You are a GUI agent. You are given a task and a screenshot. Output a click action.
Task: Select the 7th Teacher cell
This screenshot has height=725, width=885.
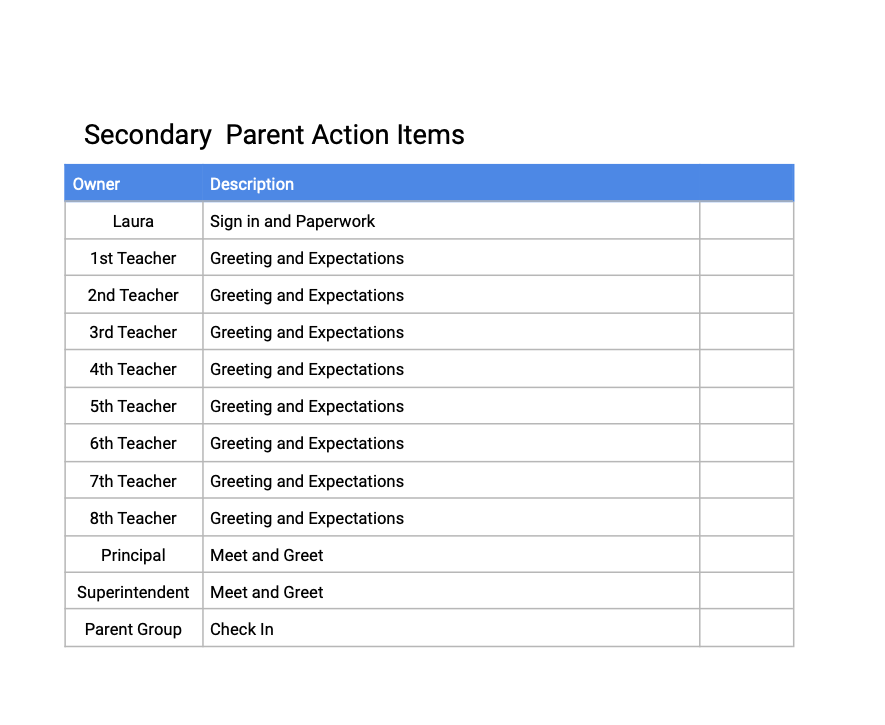click(x=133, y=481)
